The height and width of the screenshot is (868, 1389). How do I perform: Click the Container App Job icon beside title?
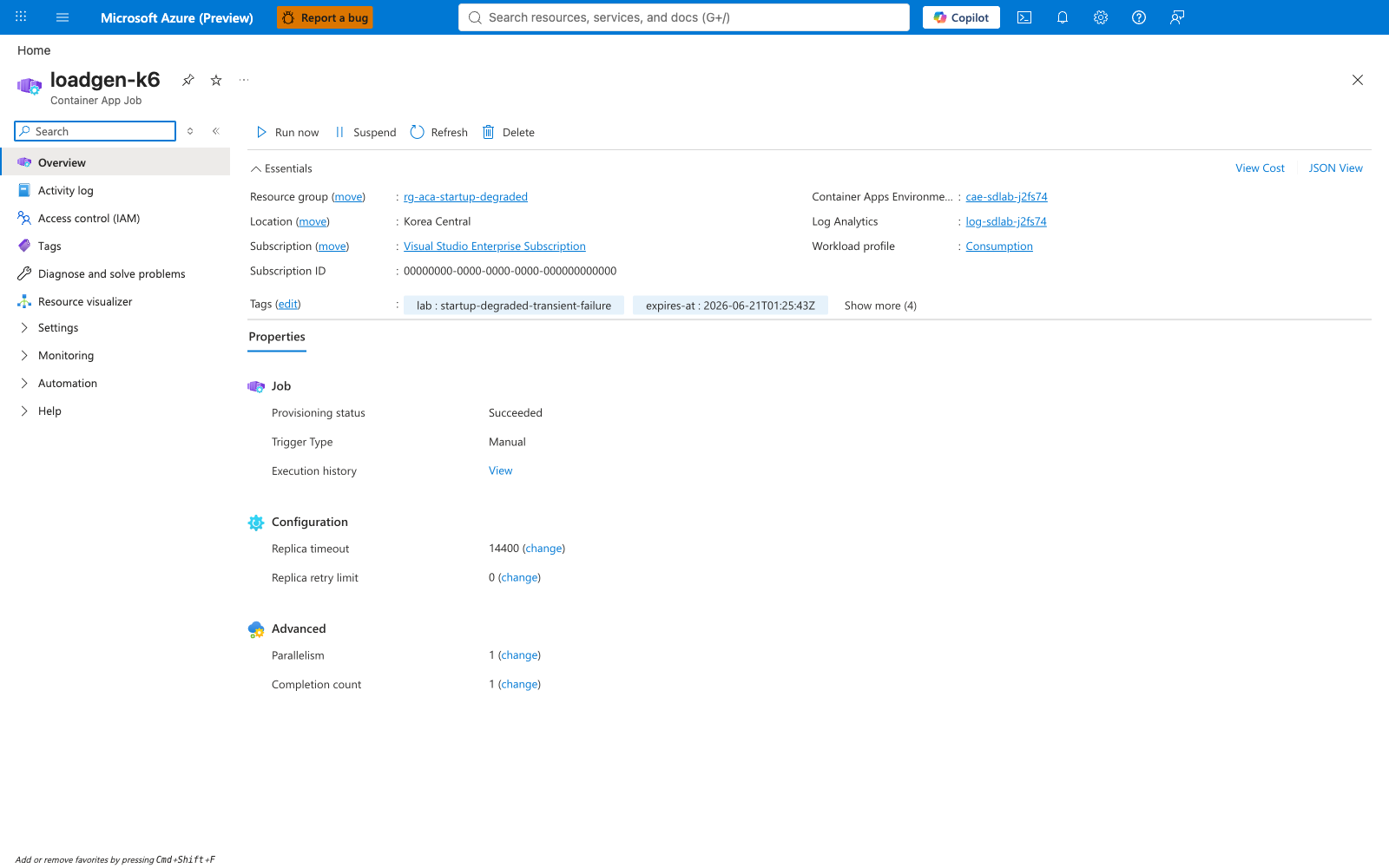click(x=30, y=86)
